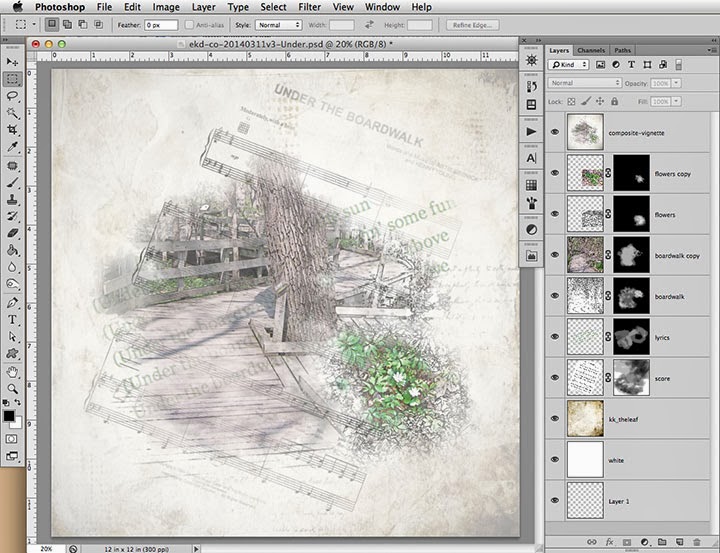The height and width of the screenshot is (553, 720).
Task: Select the Crop tool
Action: tap(12, 130)
